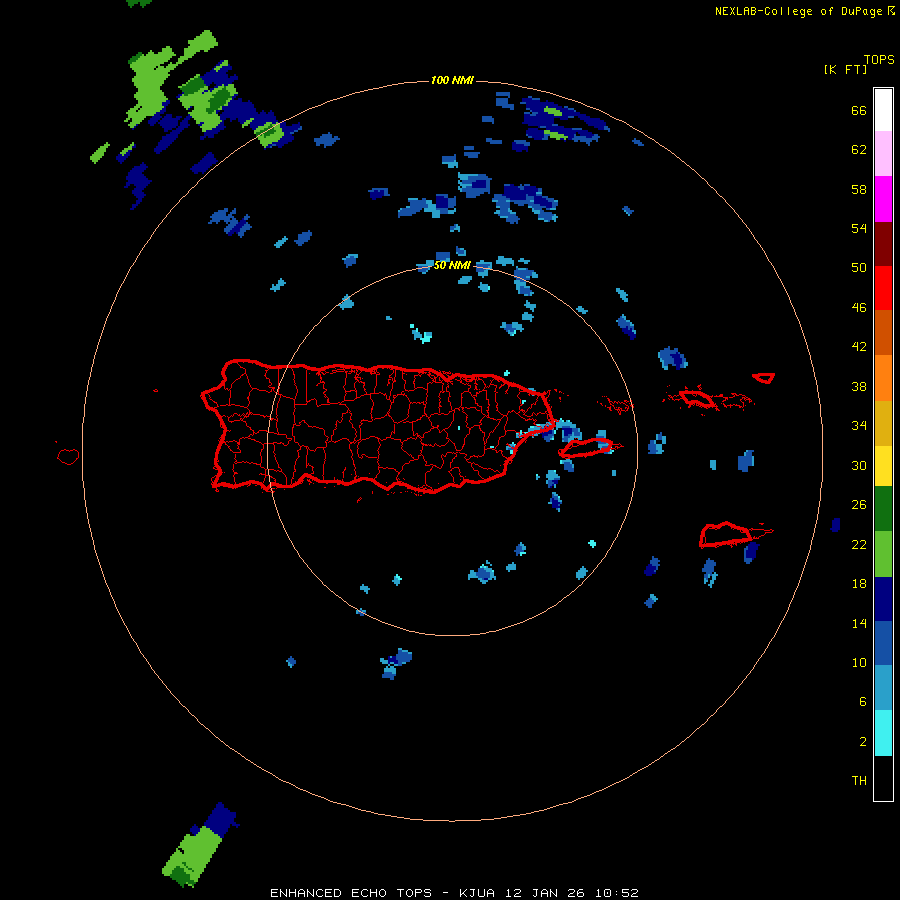The width and height of the screenshot is (900, 900).
Task: Click the legend value 46
Action: coord(859,308)
